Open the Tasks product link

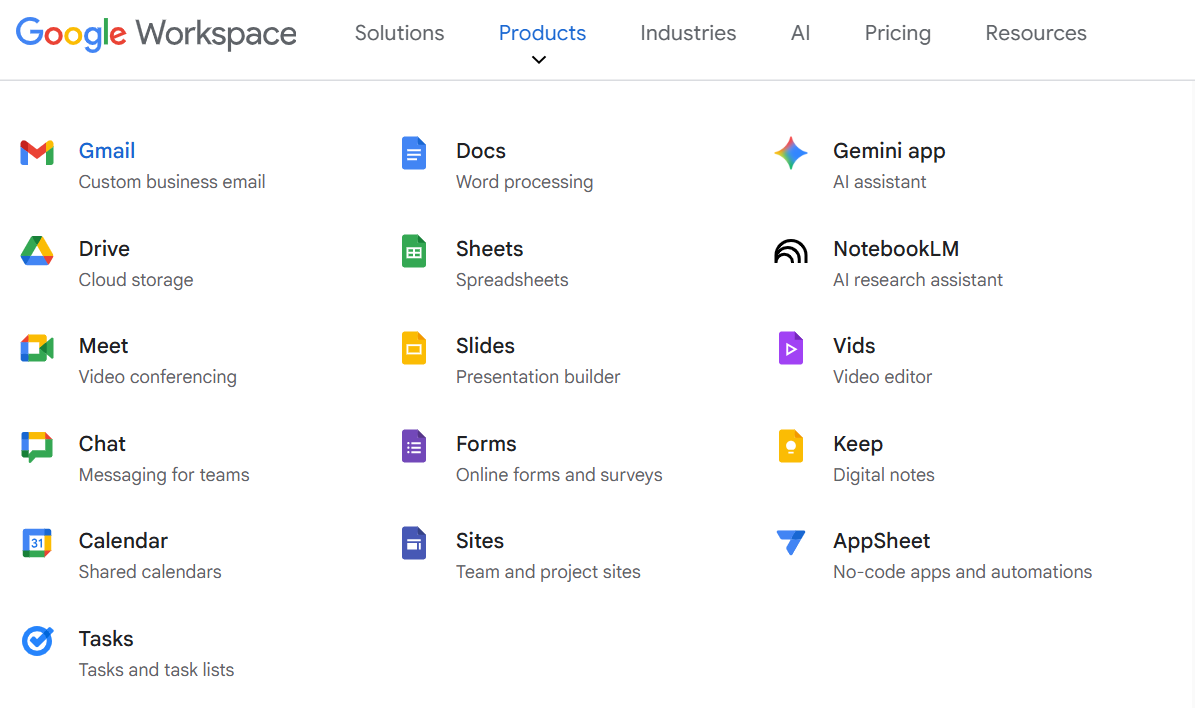tap(106, 639)
